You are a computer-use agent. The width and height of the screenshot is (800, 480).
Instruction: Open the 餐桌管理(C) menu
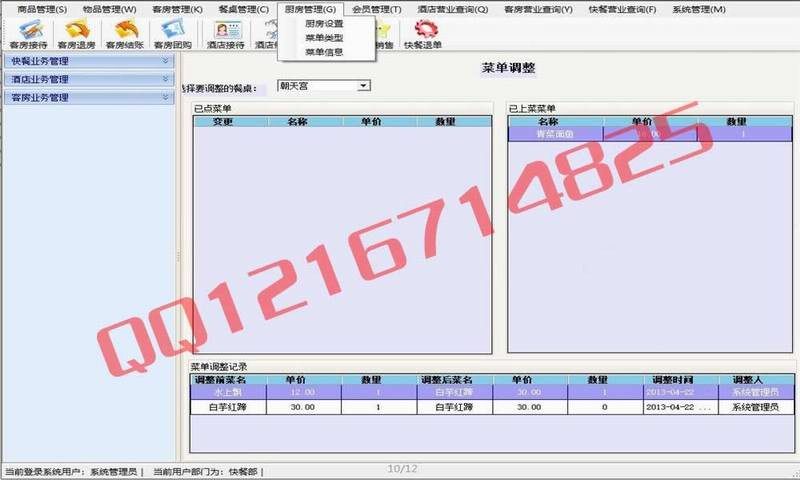click(243, 9)
